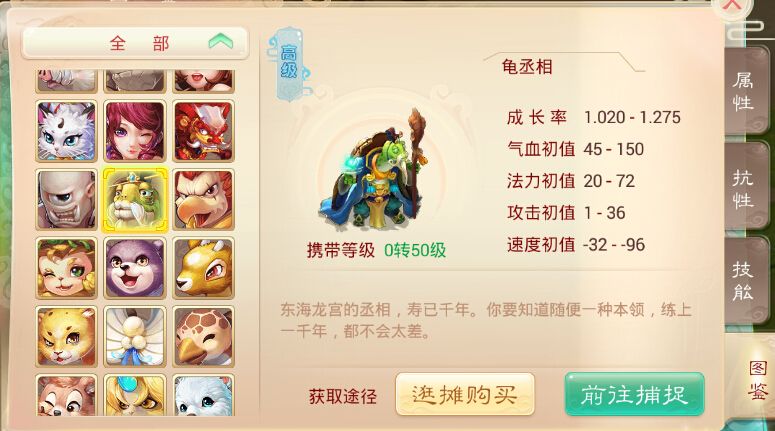The image size is (775, 431).
Task: Select the one-eyed gray cyclops pet portrait
Action: [x=66, y=200]
